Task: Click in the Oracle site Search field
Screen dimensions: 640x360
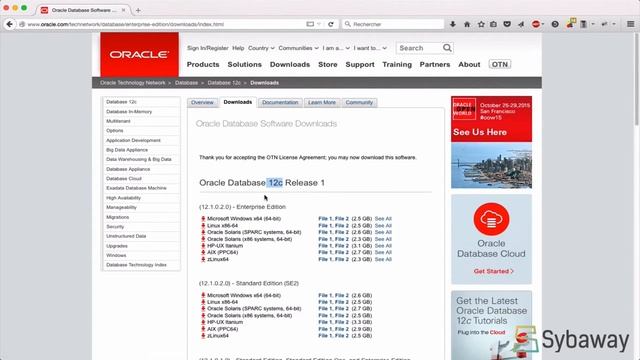Action: pos(419,48)
